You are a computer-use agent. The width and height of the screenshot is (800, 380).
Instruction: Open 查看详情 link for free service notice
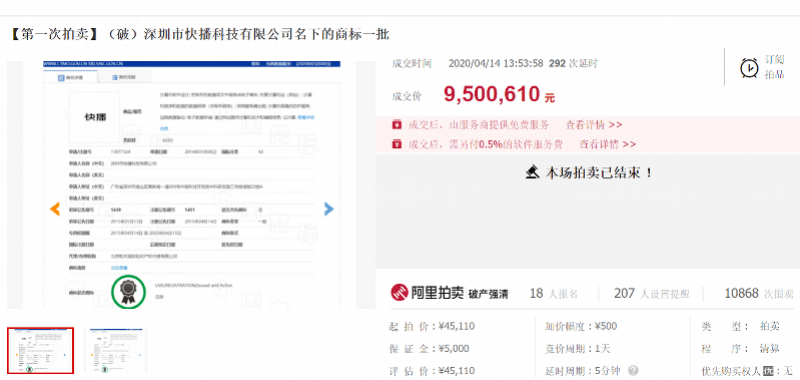click(x=594, y=125)
